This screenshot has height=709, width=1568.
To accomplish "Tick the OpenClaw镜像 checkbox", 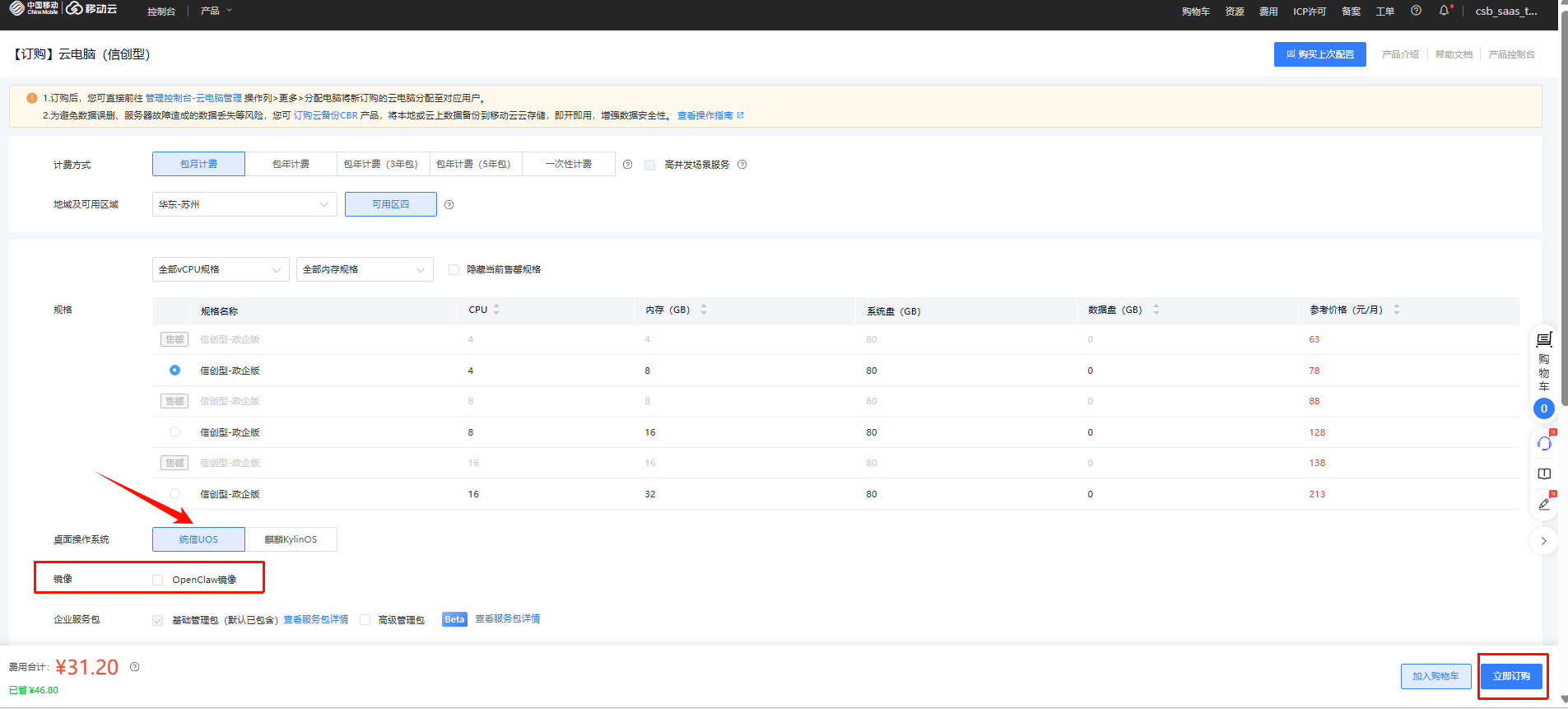I will [157, 580].
